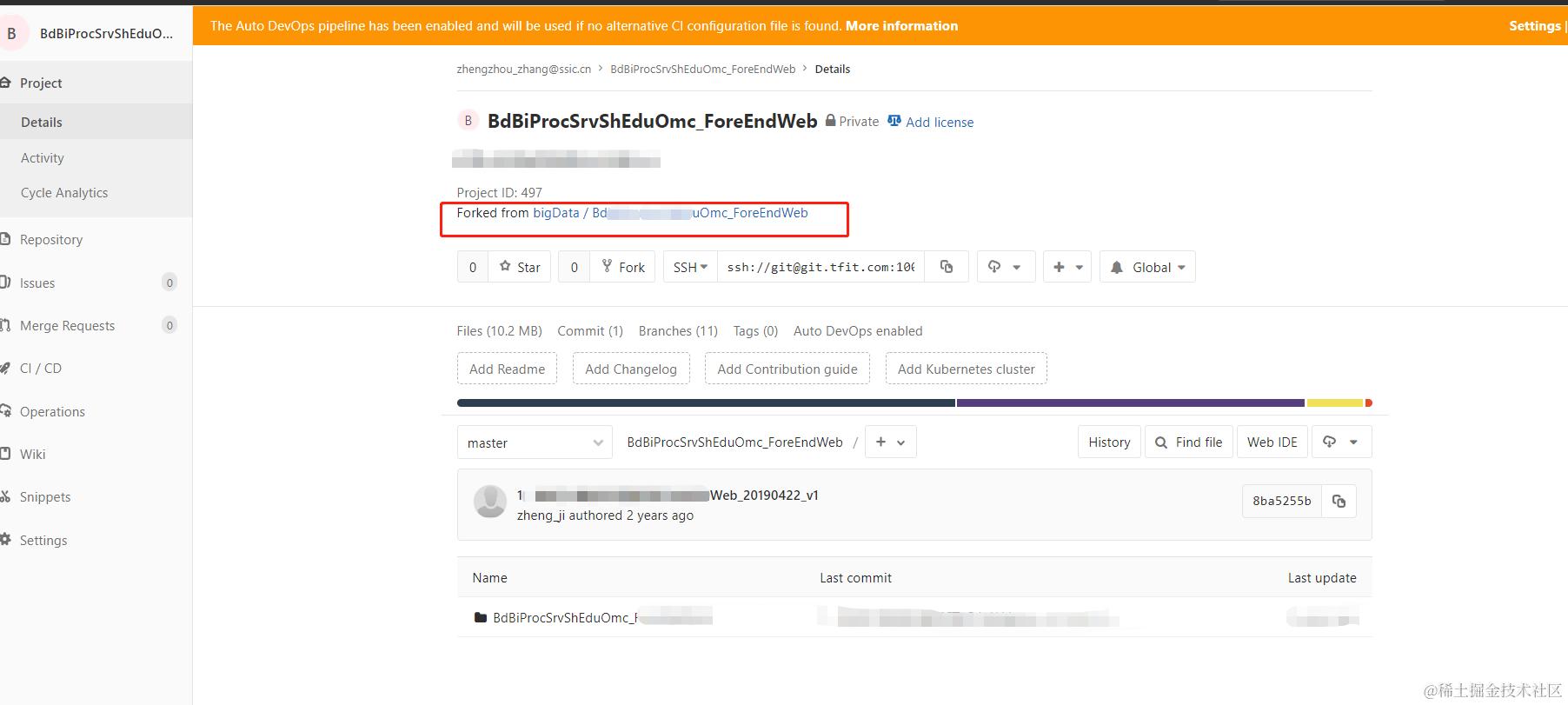Open the Add license link
Screen dimensions: 1568x705
(930, 122)
